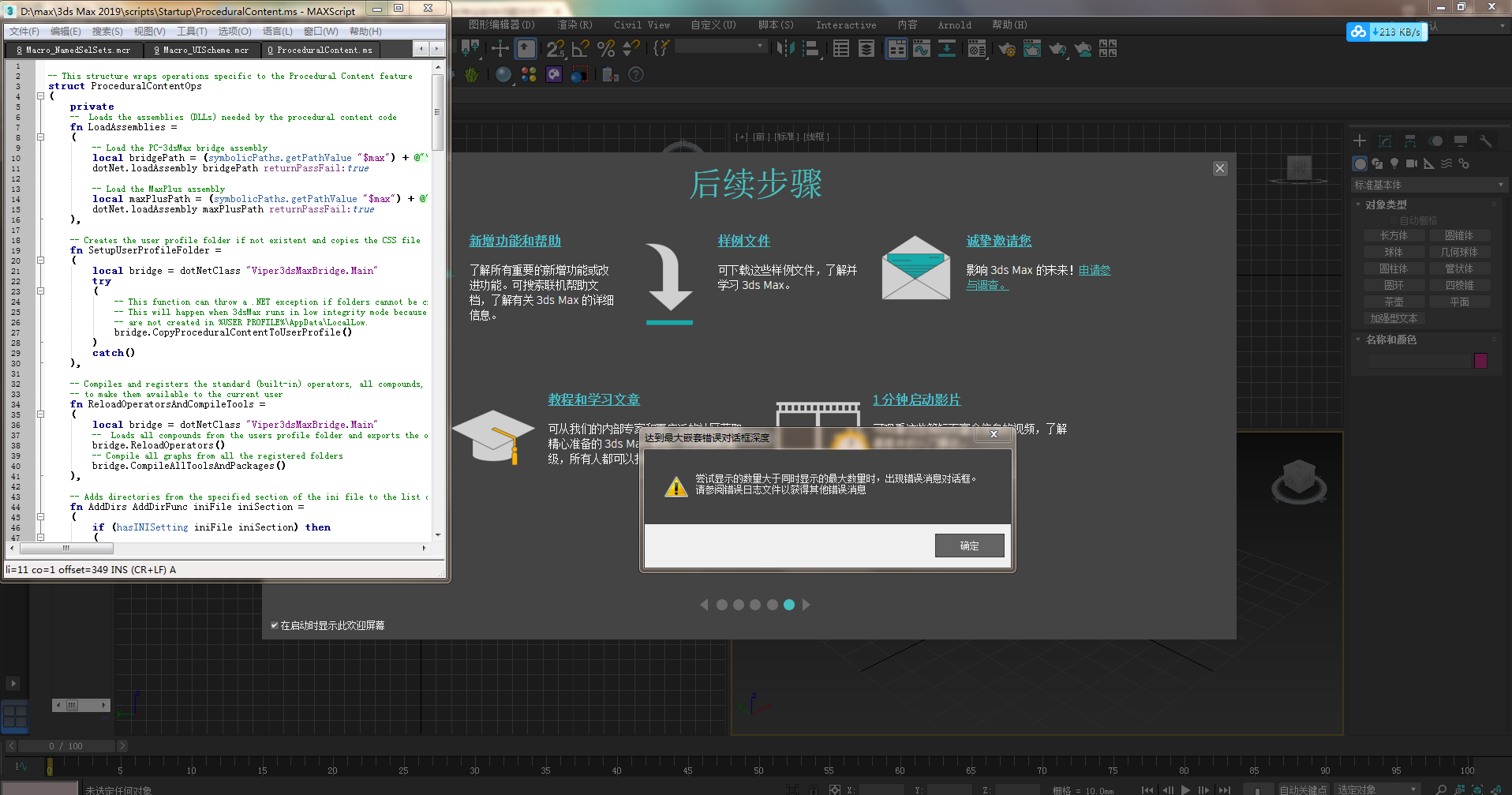
Task: Open the 标准基本体 dropdown
Action: [1428, 185]
